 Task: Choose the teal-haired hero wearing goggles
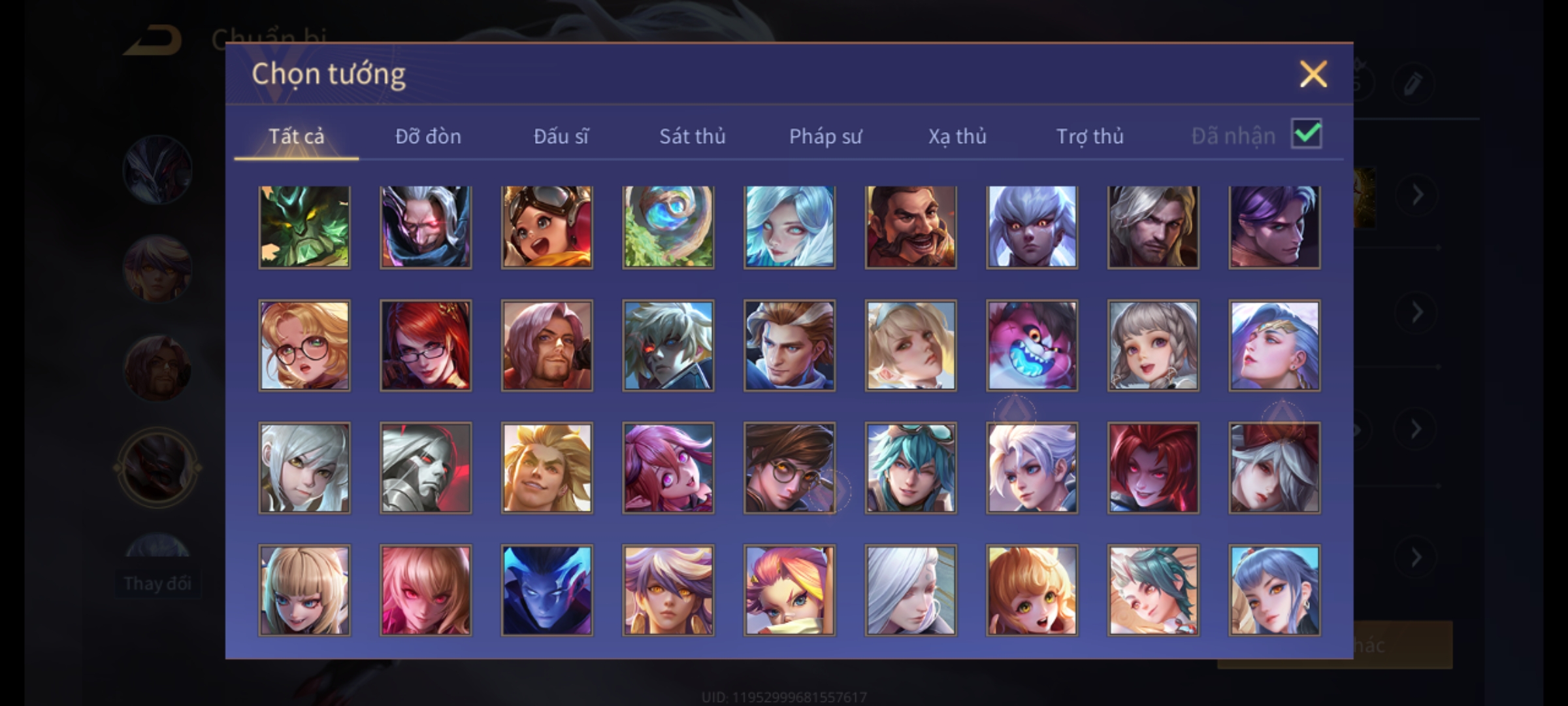click(911, 467)
